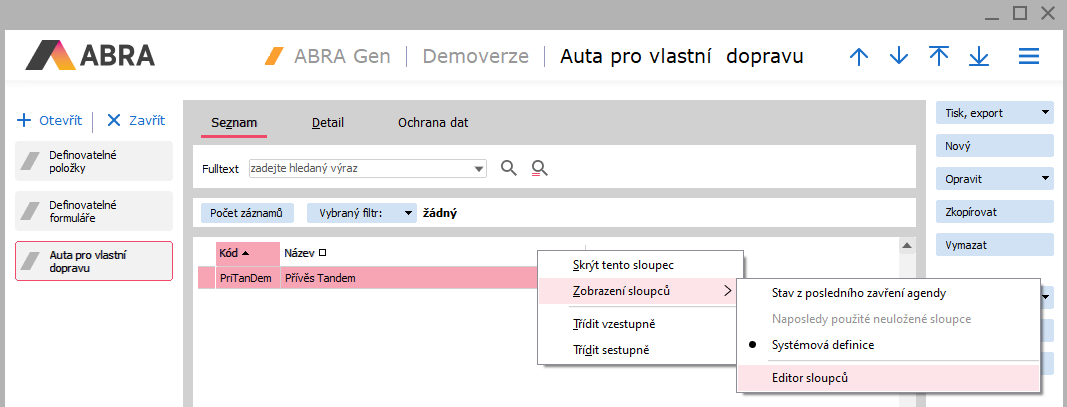The width and height of the screenshot is (1067, 407).
Task: Open the fulltext search history dropdown
Action: [x=479, y=169]
